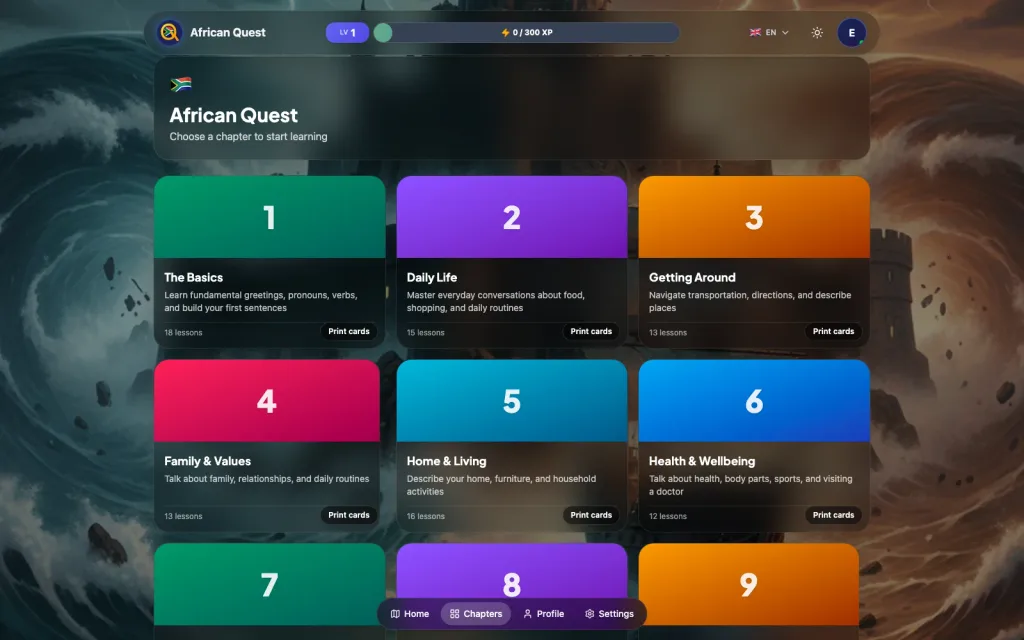This screenshot has height=640, width=1024.
Task: Select the Chapters tab
Action: click(x=476, y=614)
